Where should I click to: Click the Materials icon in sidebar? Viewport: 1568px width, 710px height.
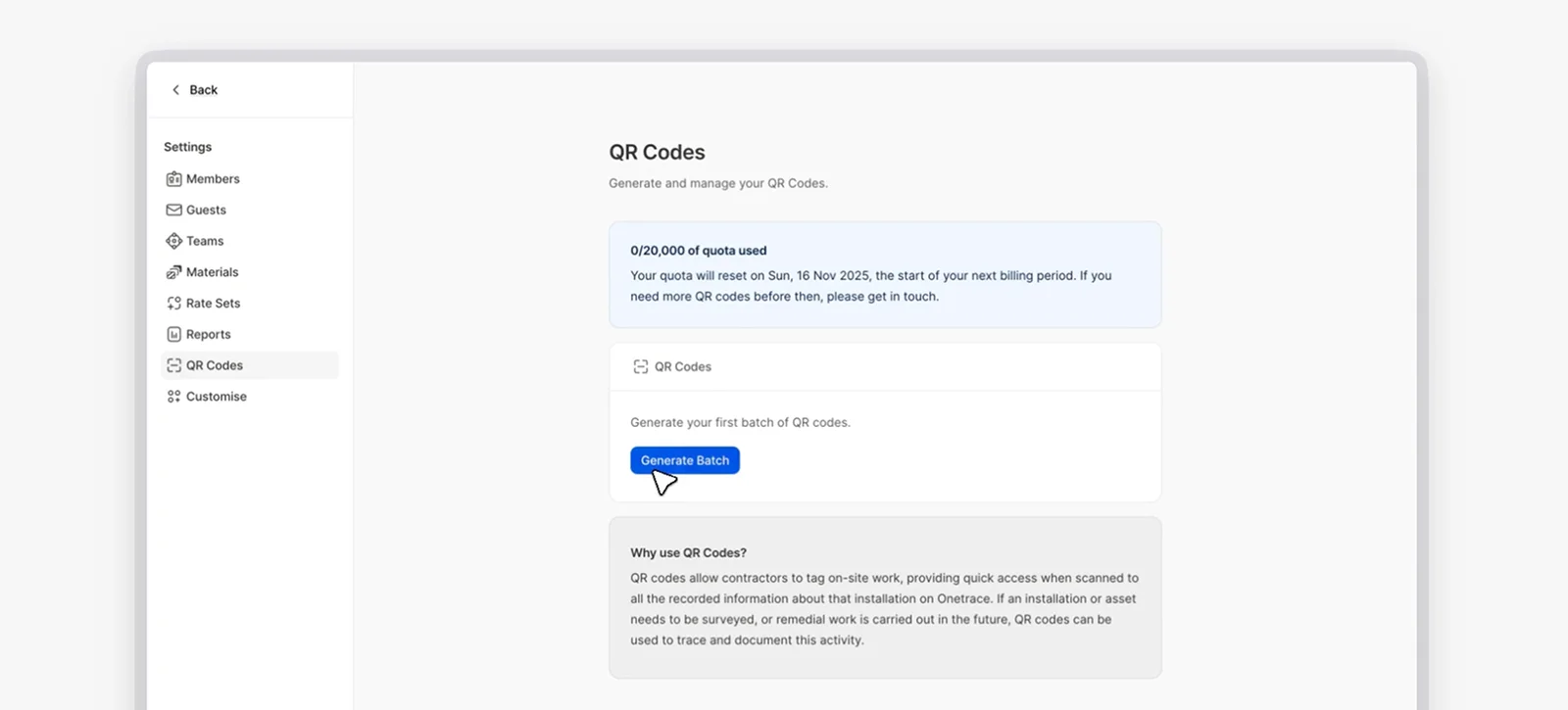pyautogui.click(x=173, y=272)
